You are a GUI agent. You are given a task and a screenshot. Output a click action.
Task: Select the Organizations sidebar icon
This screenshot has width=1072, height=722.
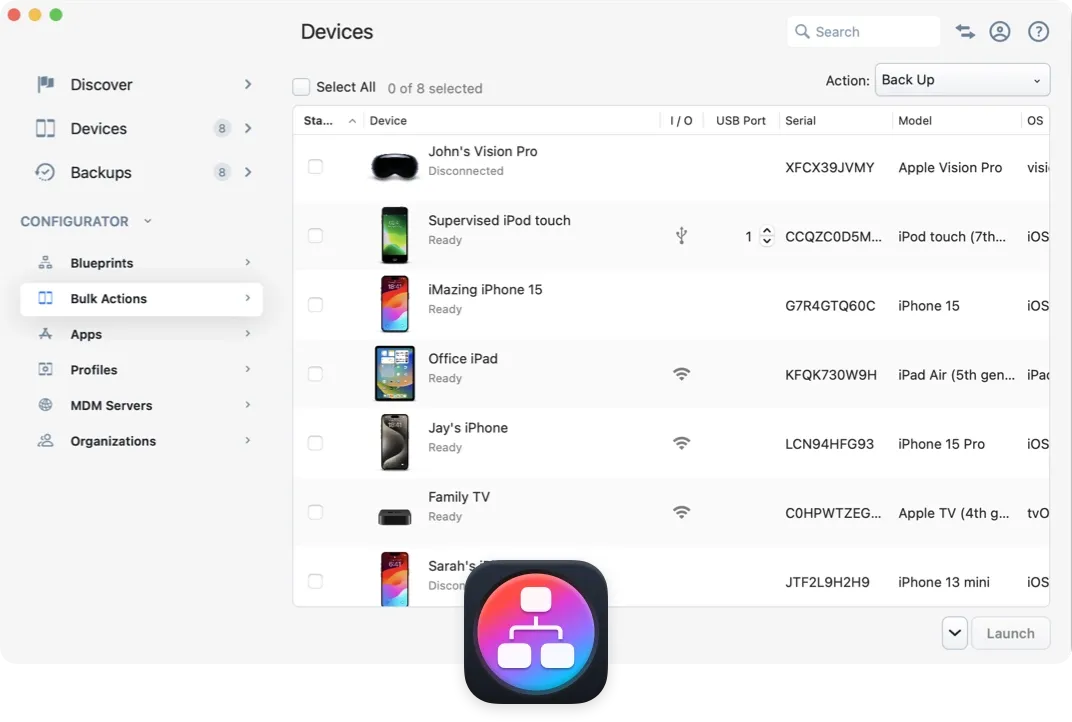45,440
